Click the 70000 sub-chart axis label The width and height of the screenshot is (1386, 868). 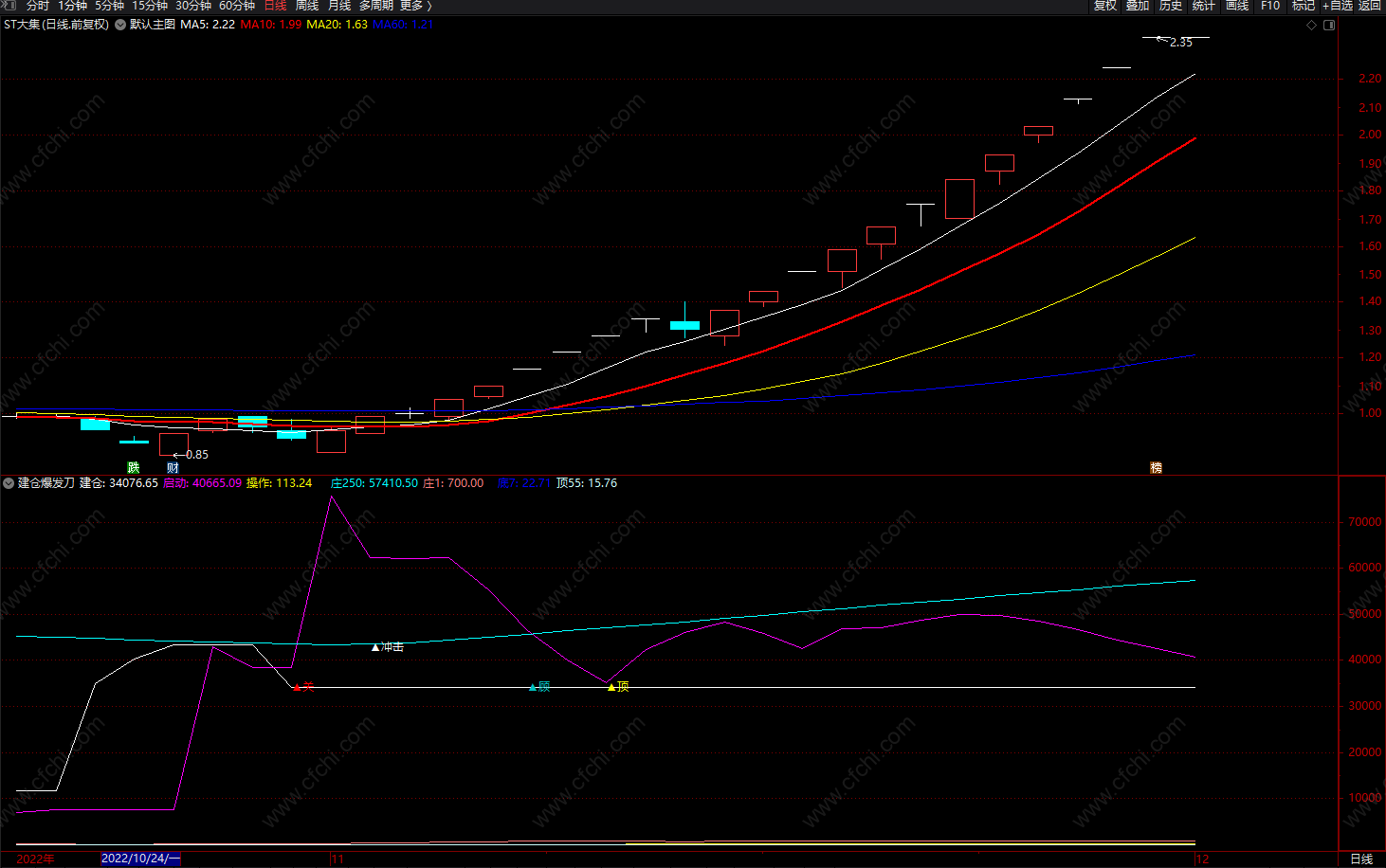pyautogui.click(x=1365, y=522)
